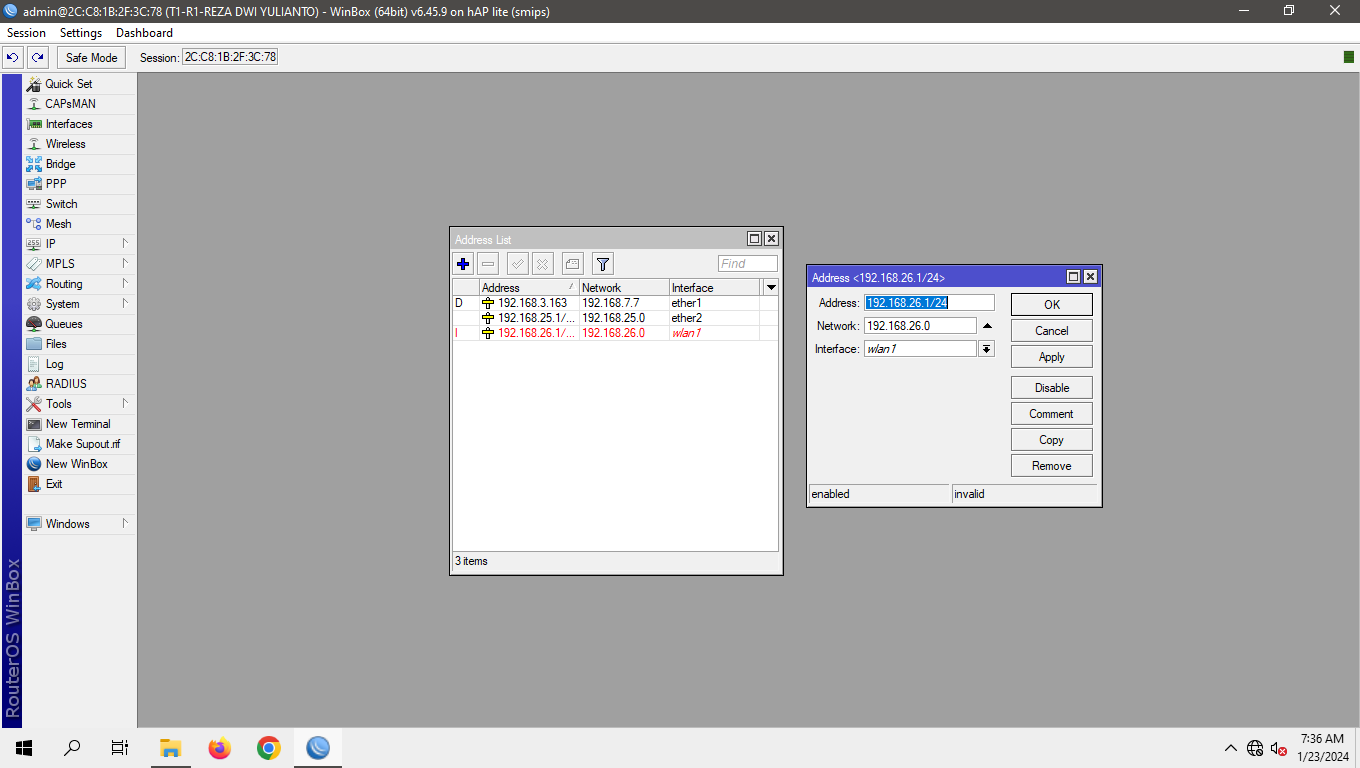
Task: Expand the Routing submenu
Action: point(79,284)
